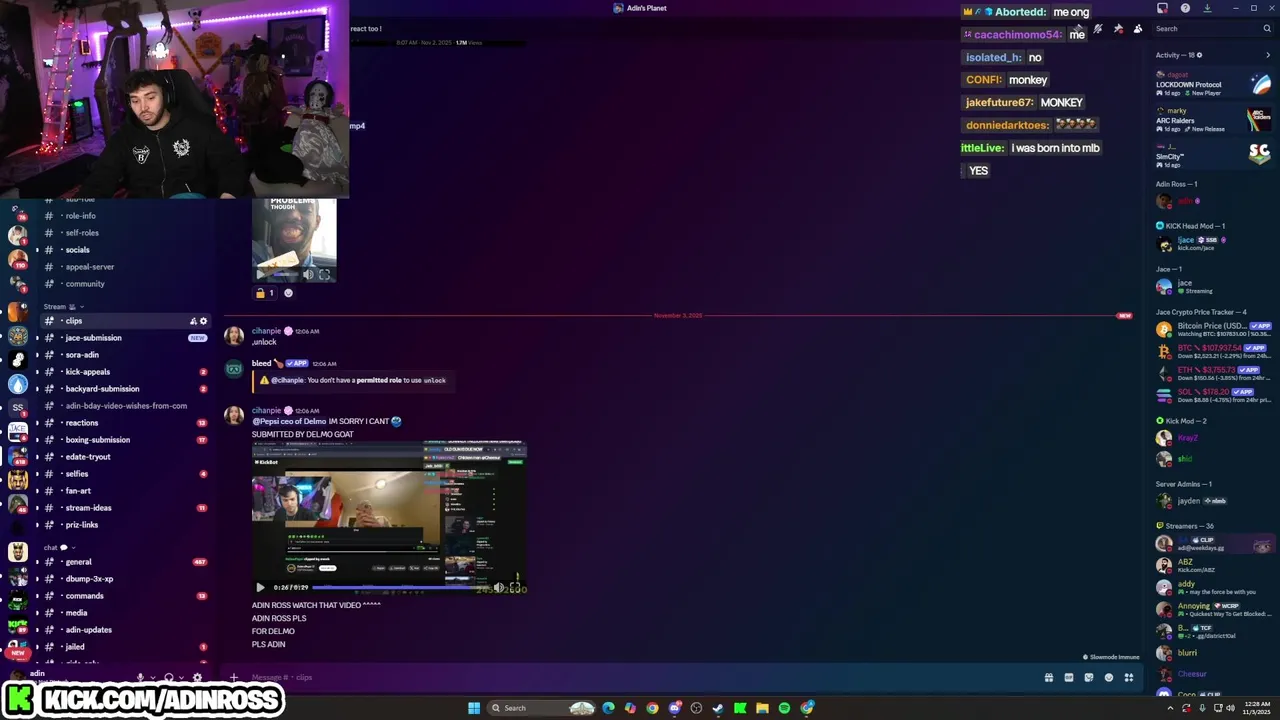Play the embedded clip video
Screen dimensions: 1280x720
point(260,588)
